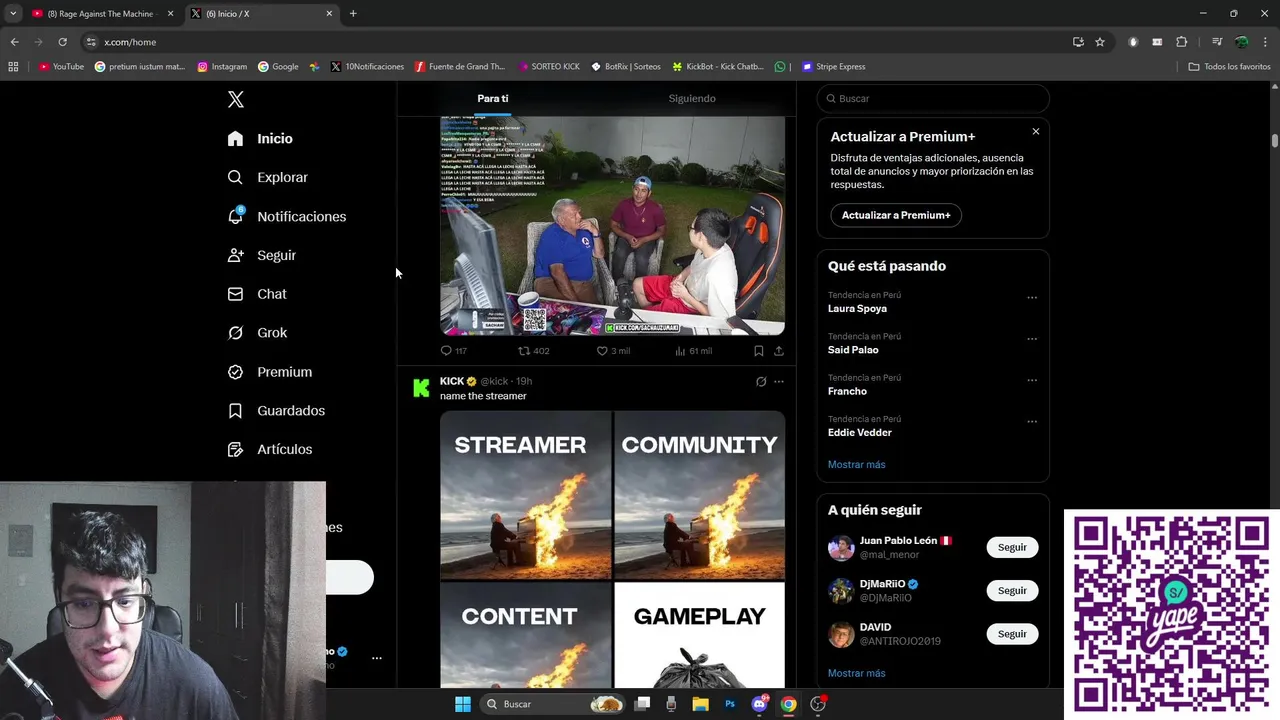Image resolution: width=1280 pixels, height=720 pixels.
Task: Open Guardados bookmarks
Action: [276, 410]
